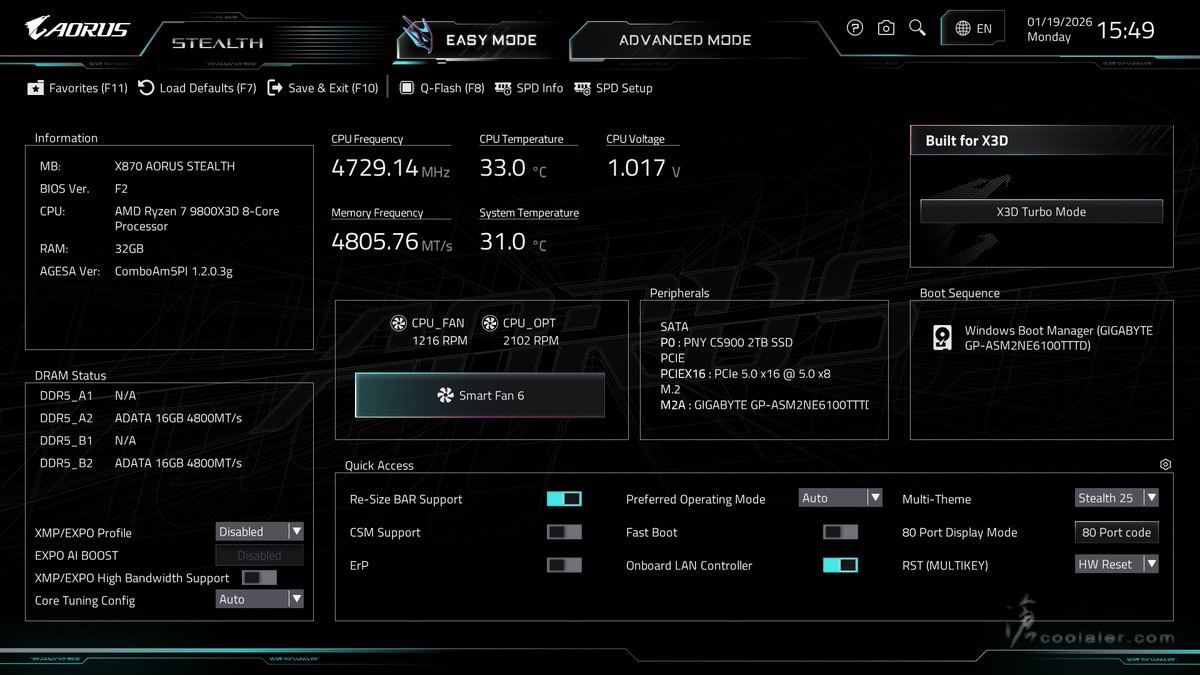Open Q-Flash (F8) utility icon

pos(407,88)
